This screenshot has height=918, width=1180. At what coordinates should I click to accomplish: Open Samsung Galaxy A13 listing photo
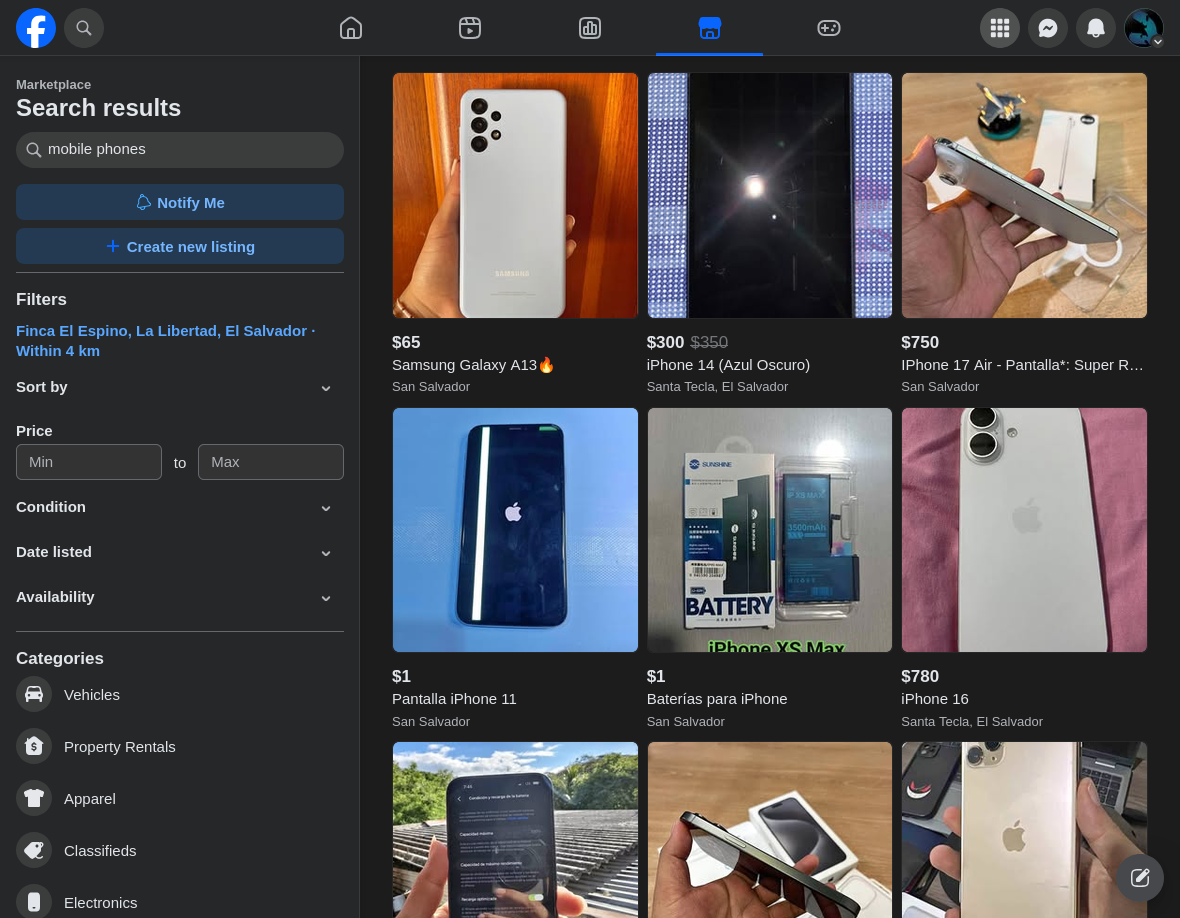click(x=515, y=196)
